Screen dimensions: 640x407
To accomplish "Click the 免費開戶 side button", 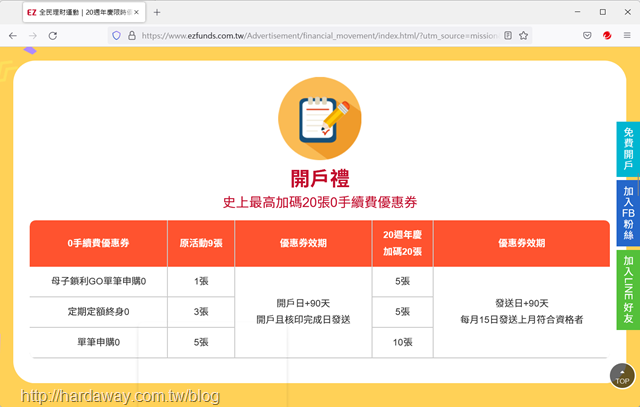I will pyautogui.click(x=628, y=149).
